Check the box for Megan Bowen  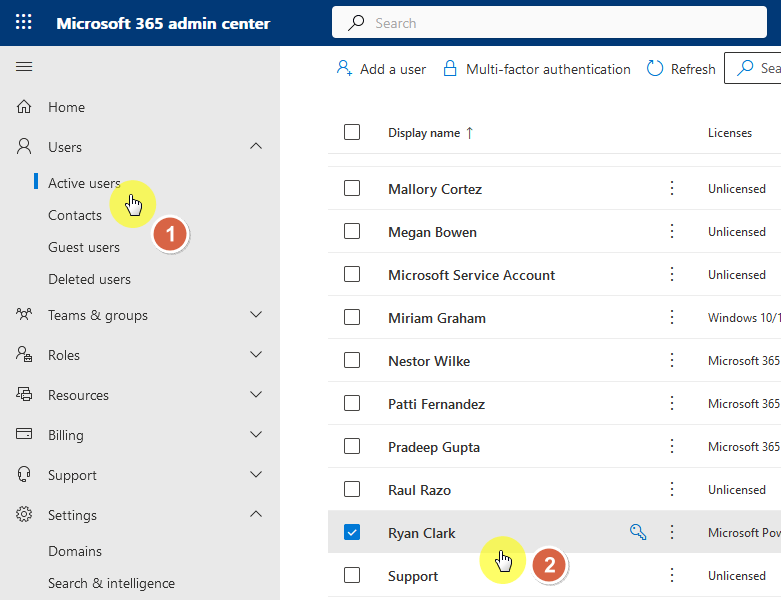point(352,231)
